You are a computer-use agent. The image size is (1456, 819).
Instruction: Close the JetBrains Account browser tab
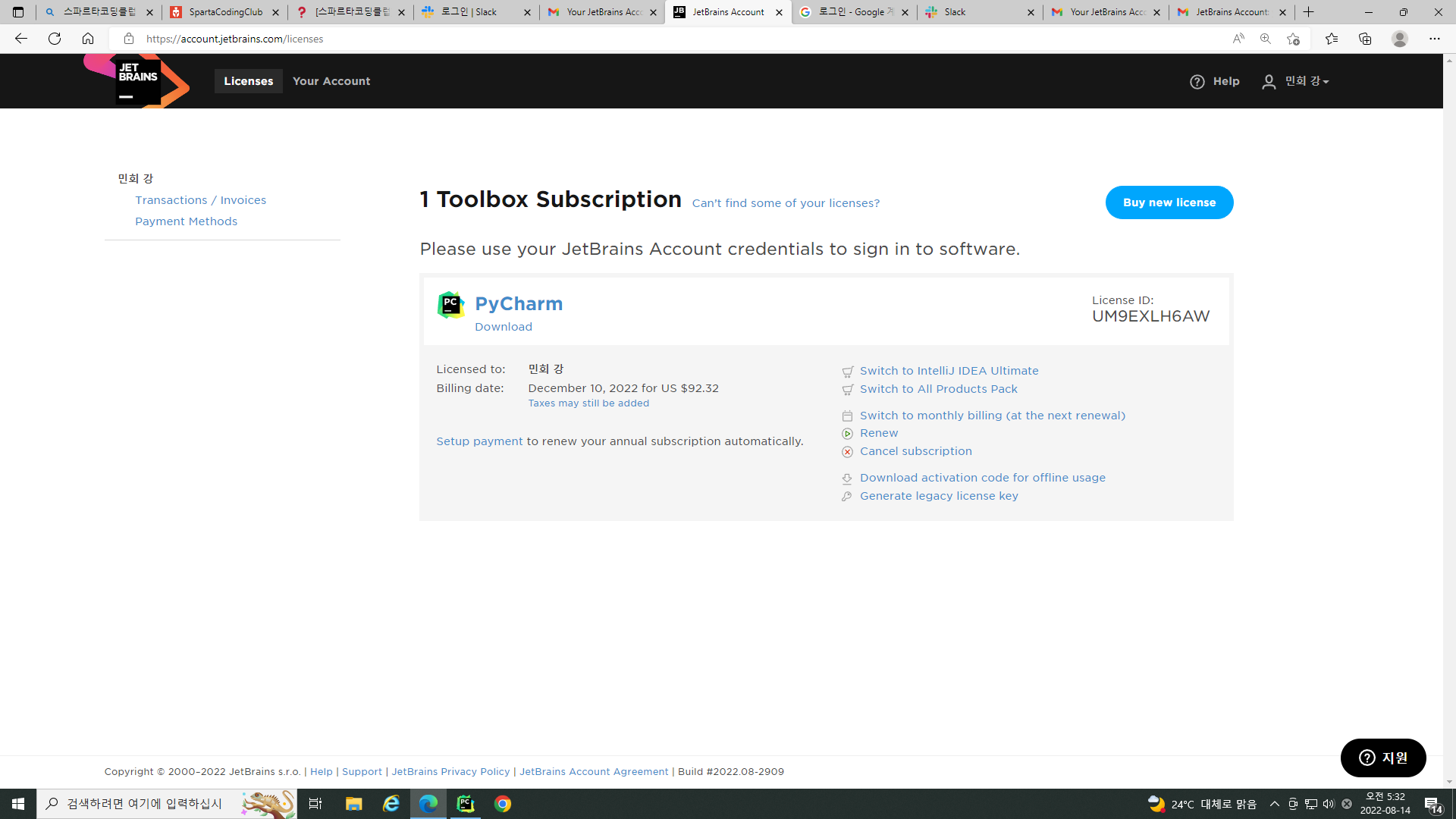pos(779,12)
